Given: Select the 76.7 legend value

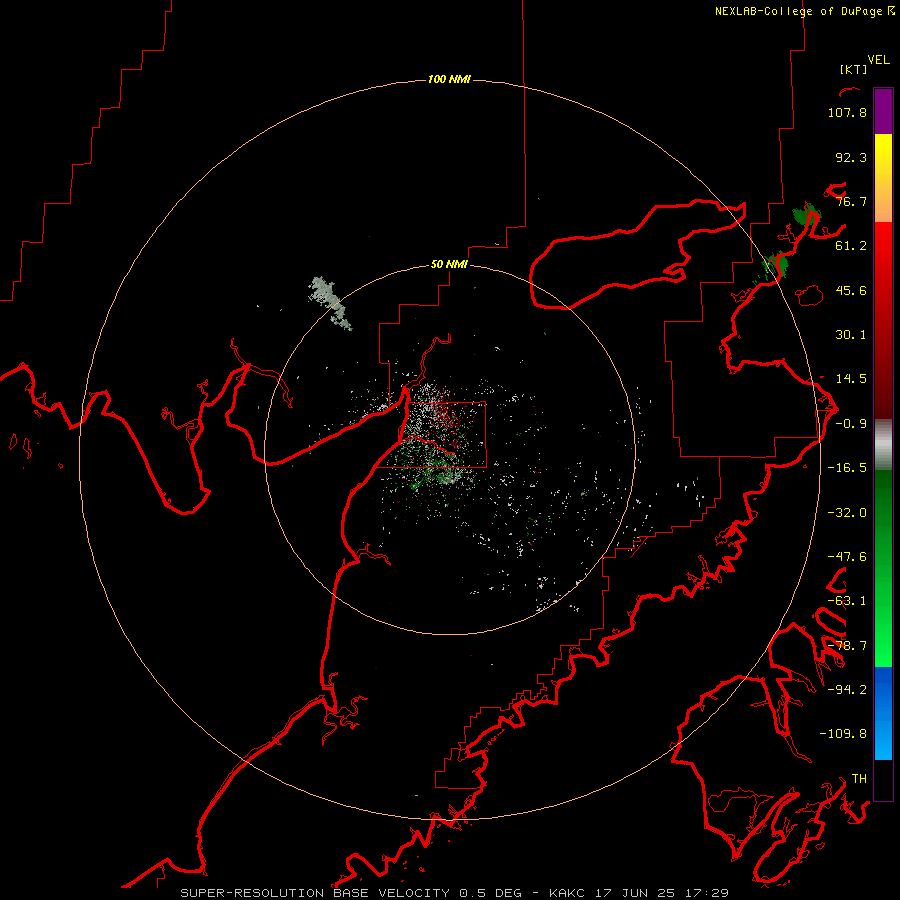Looking at the screenshot, I should (851, 201).
